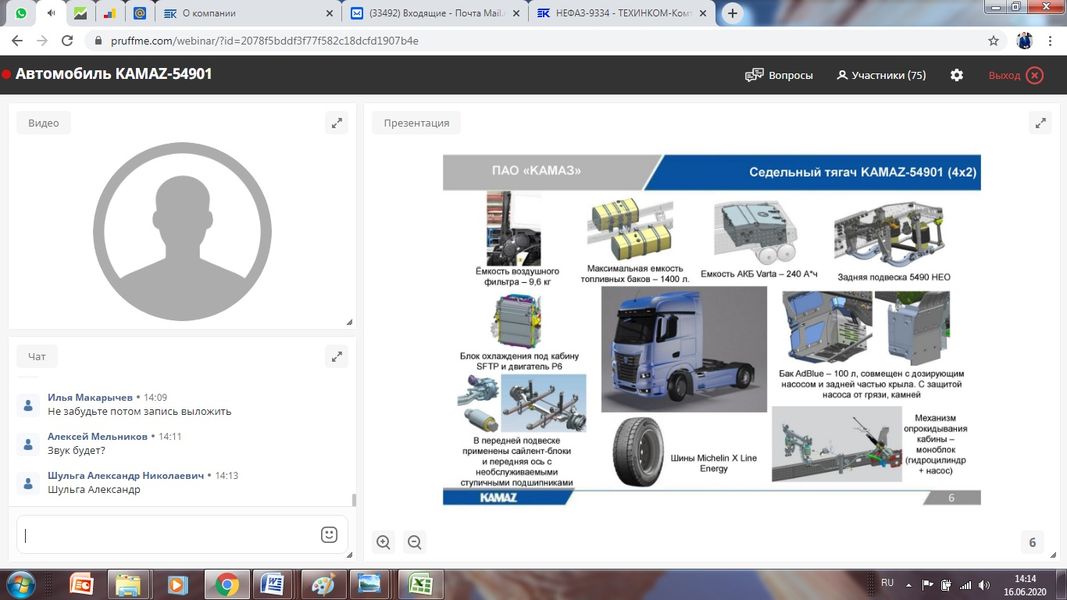This screenshot has height=600, width=1067.
Task: Open the '(33492) Входящие - Почта Mail' tab
Action: click(436, 13)
